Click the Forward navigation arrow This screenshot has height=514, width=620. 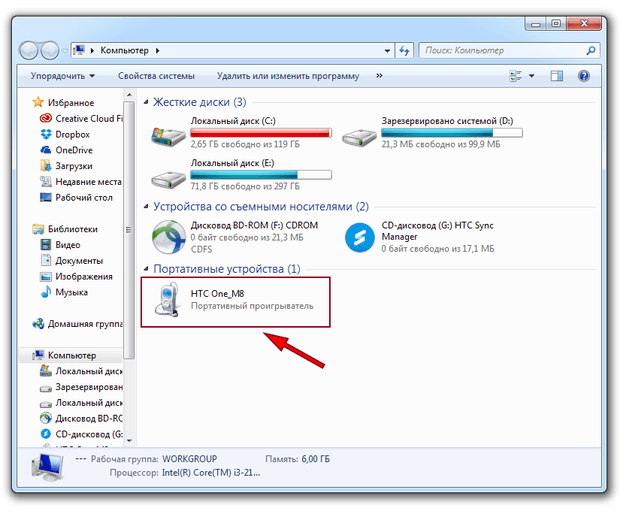[x=50, y=51]
